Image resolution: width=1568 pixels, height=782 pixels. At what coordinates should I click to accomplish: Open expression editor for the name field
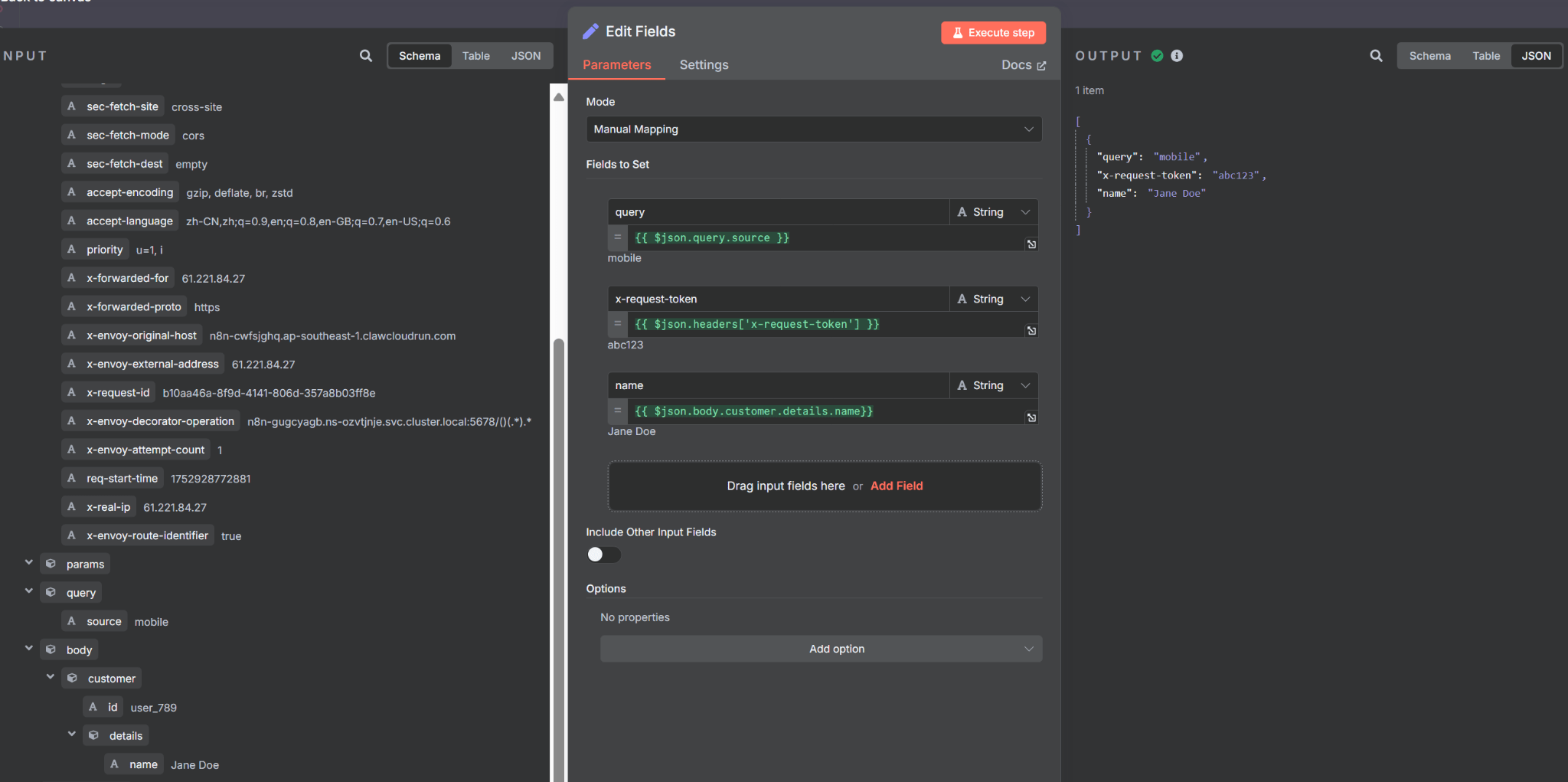(1031, 417)
